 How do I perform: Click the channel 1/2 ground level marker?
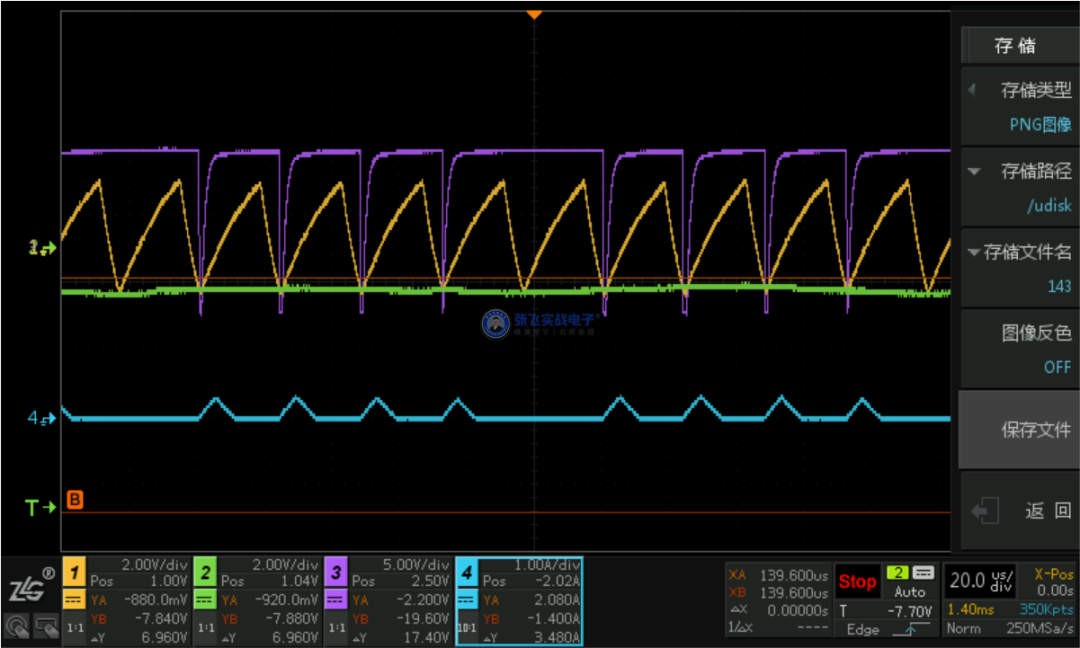tap(42, 248)
